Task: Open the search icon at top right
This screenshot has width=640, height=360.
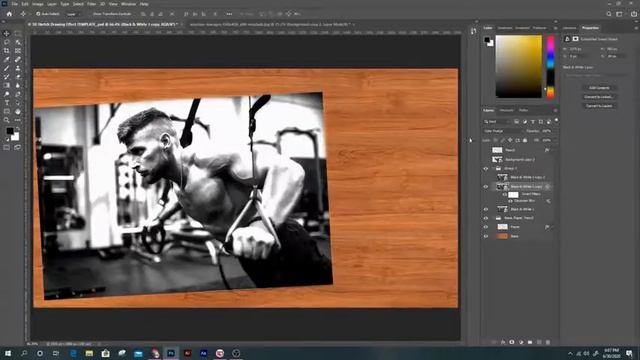Action: (x=609, y=14)
